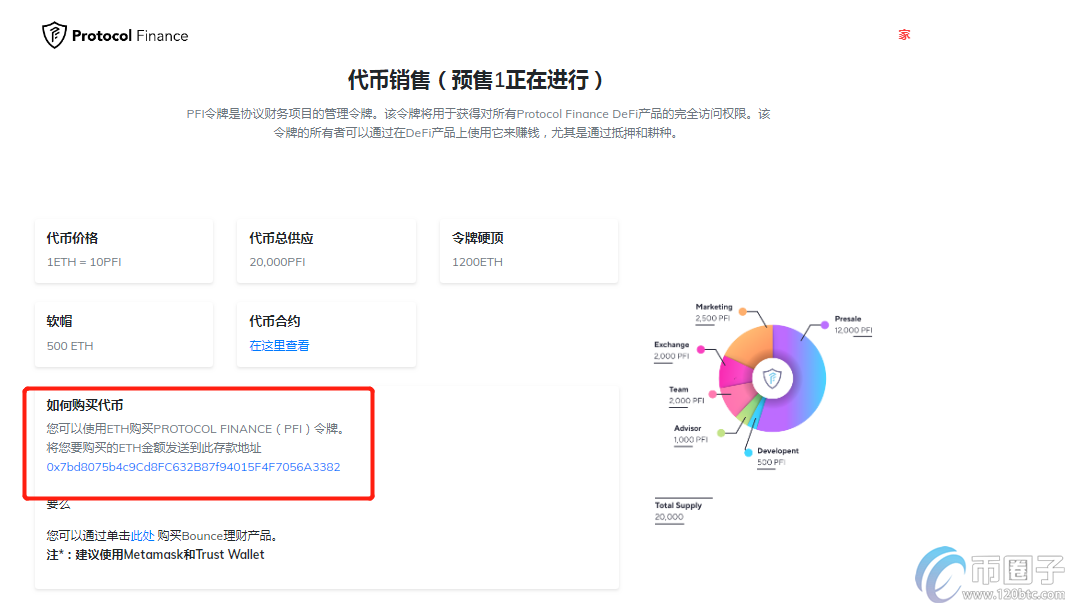Image resolution: width=1065 pixels, height=603 pixels.
Task: Click the Total Supply 20,000 label
Action: click(x=678, y=511)
